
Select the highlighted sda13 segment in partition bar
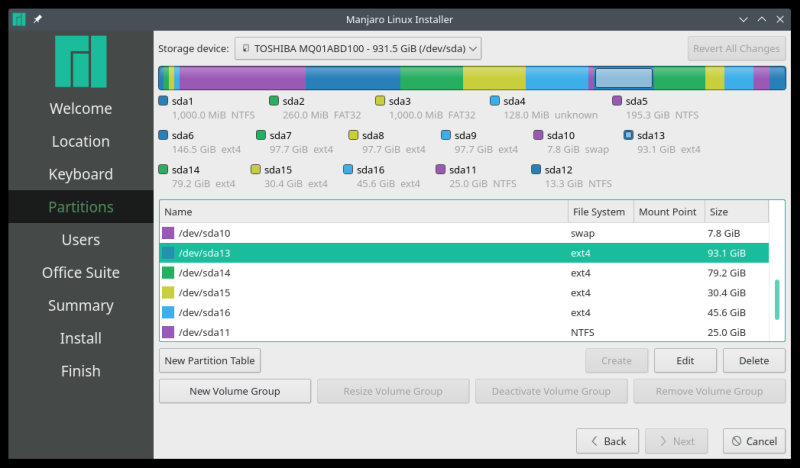(x=623, y=78)
